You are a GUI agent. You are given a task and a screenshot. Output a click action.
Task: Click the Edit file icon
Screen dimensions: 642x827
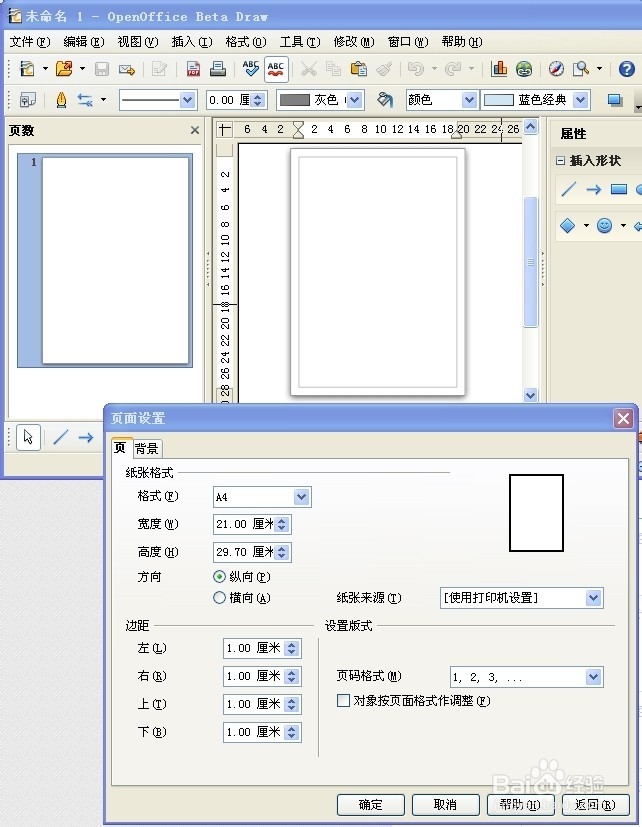tap(159, 69)
